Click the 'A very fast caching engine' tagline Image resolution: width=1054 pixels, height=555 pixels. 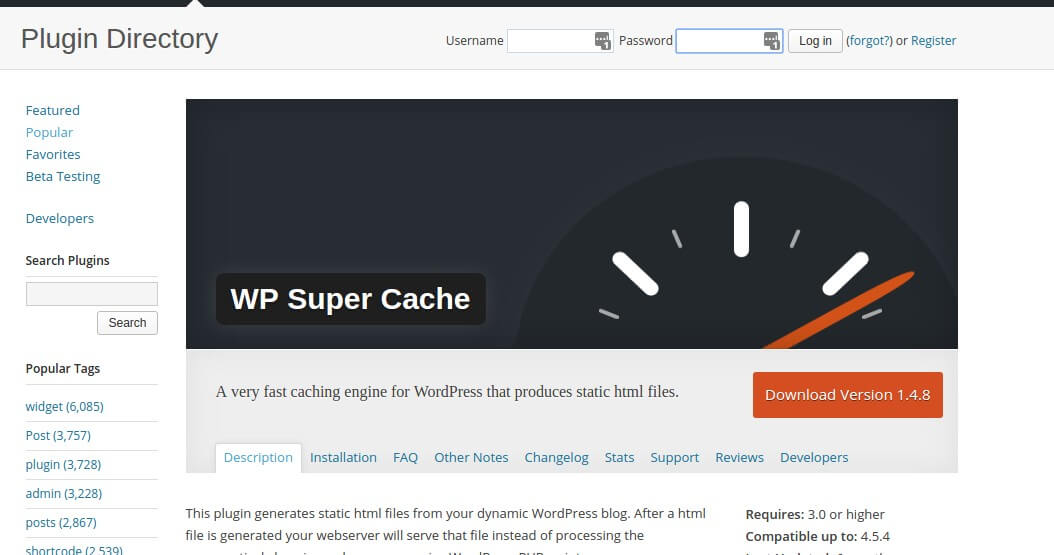point(447,392)
